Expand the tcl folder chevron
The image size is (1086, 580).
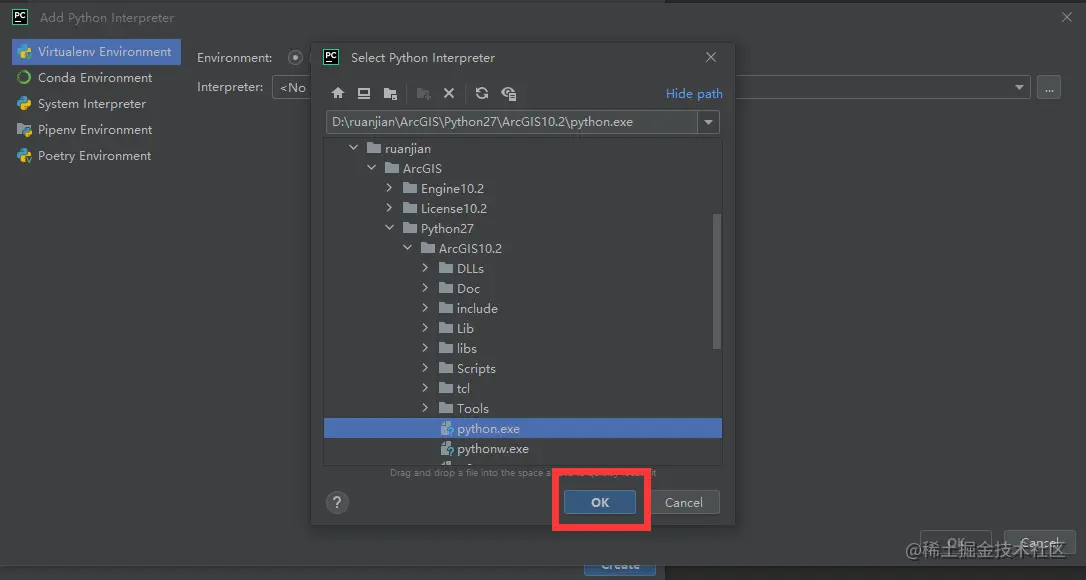(425, 388)
